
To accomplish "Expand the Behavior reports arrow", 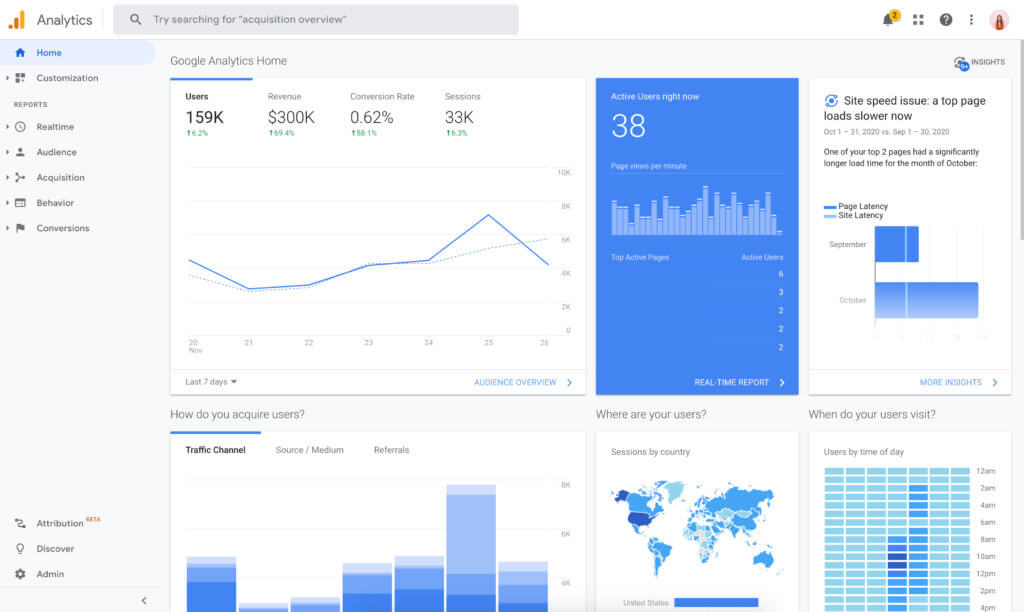I will coord(7,203).
